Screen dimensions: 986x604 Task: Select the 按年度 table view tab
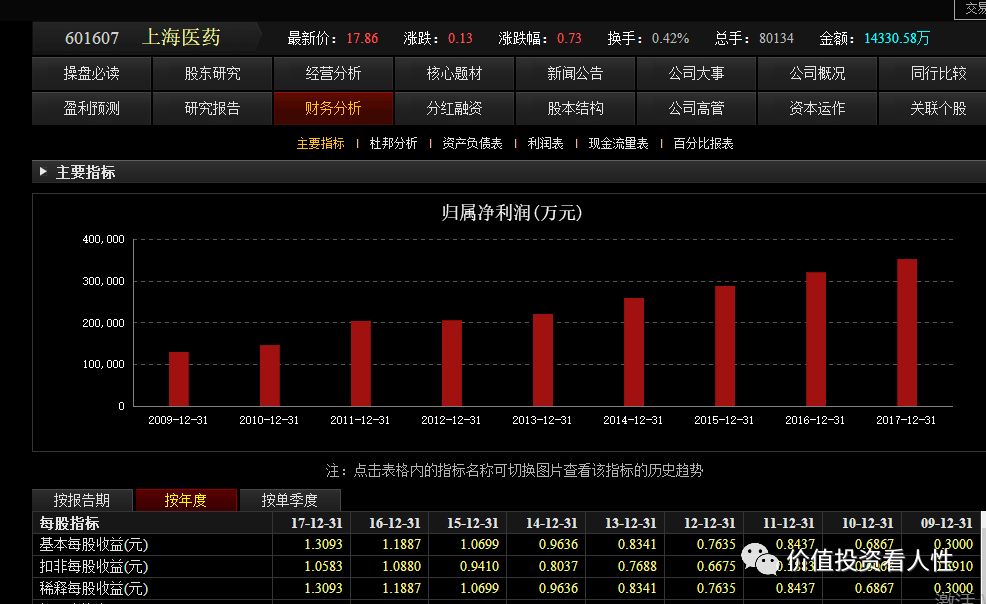(186, 500)
